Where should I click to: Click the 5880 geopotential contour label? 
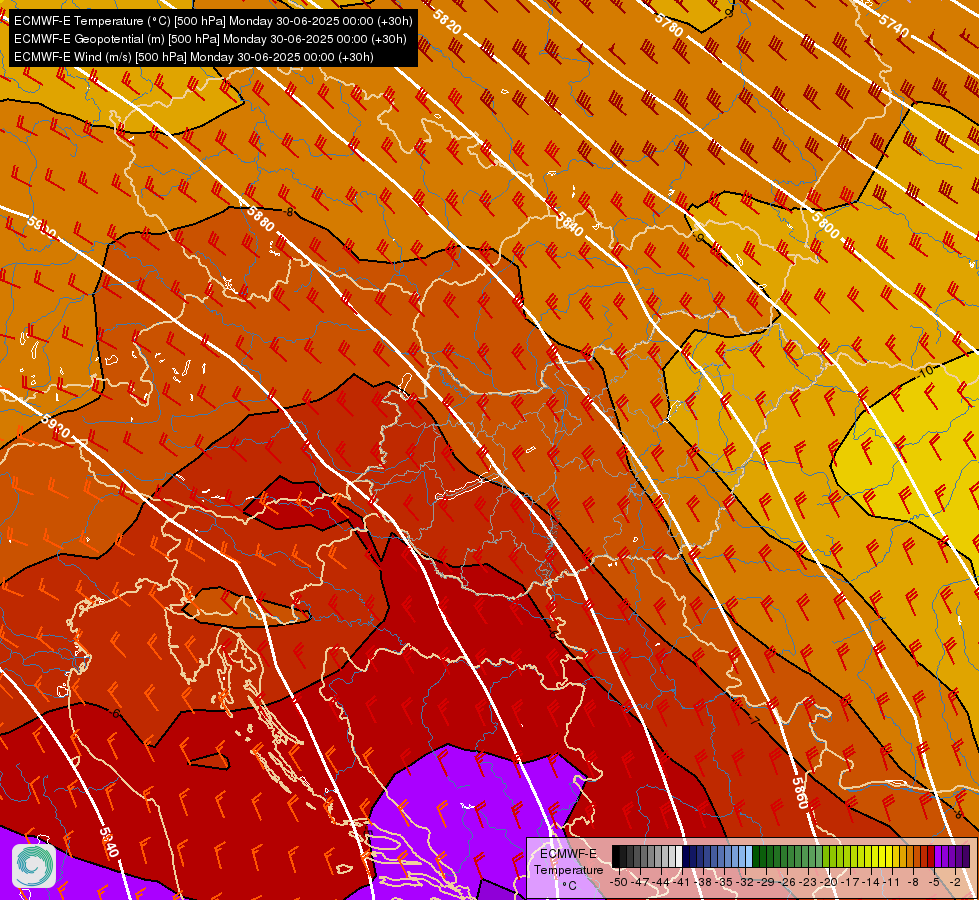click(x=260, y=219)
